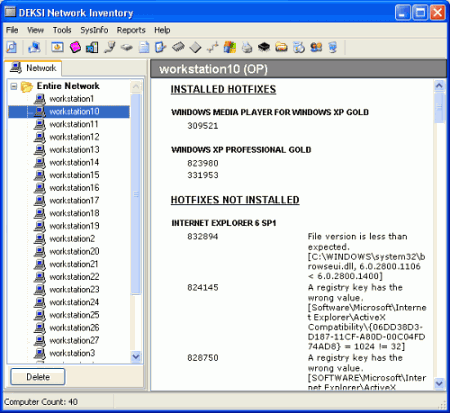
Task: Click the Windows flag toolbar icon
Action: point(230,47)
